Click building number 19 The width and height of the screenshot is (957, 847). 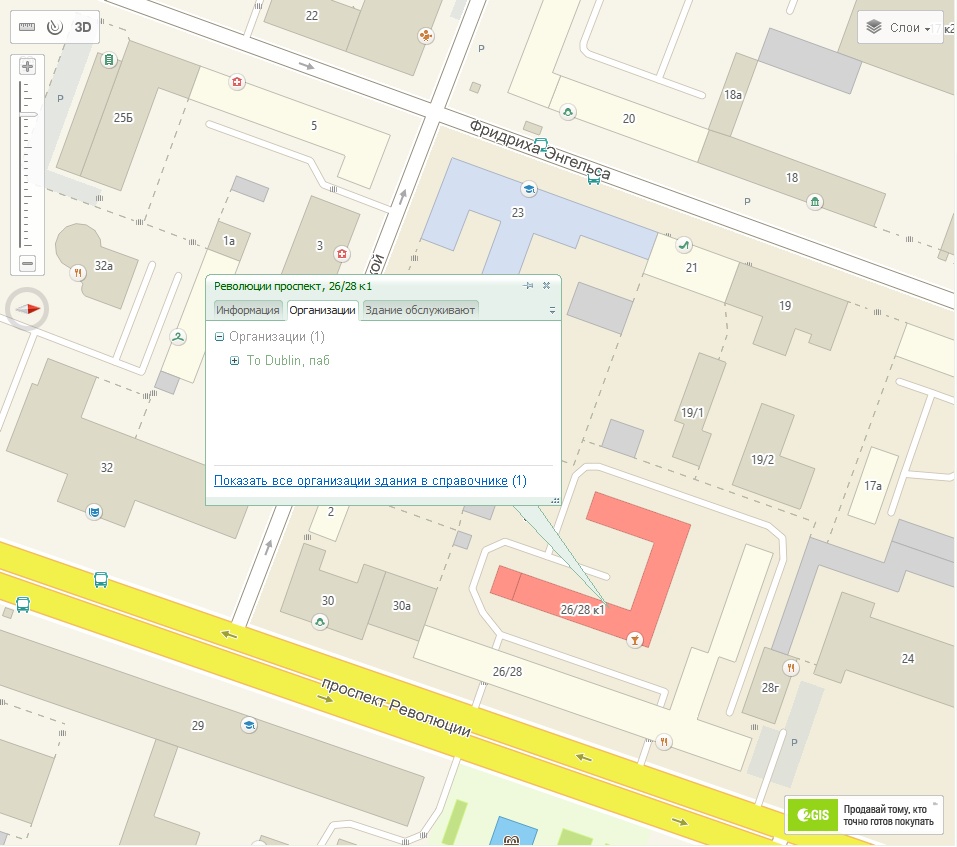[785, 305]
